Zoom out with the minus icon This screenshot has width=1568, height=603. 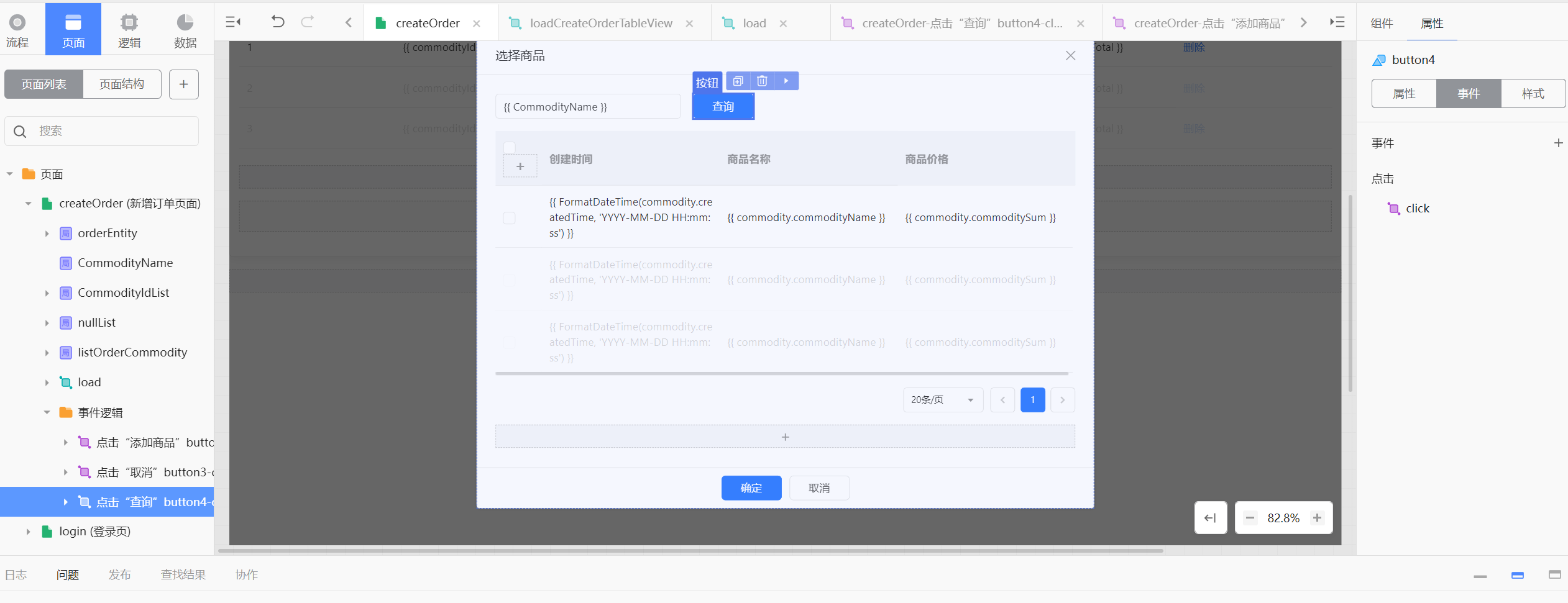[x=1250, y=518]
